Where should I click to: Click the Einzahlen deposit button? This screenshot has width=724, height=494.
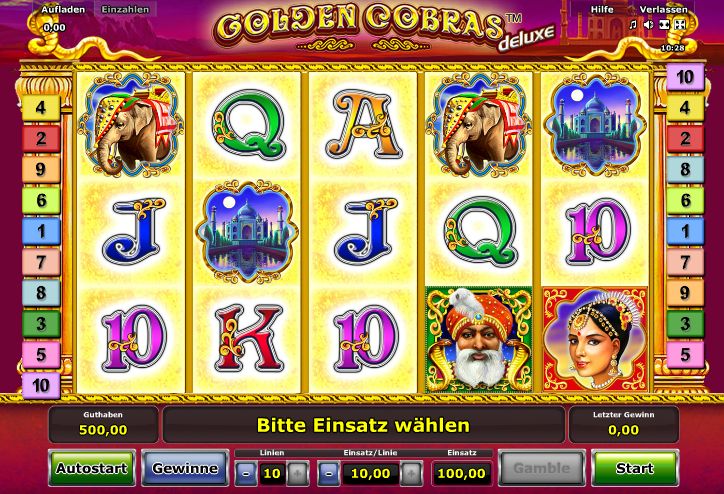click(125, 9)
